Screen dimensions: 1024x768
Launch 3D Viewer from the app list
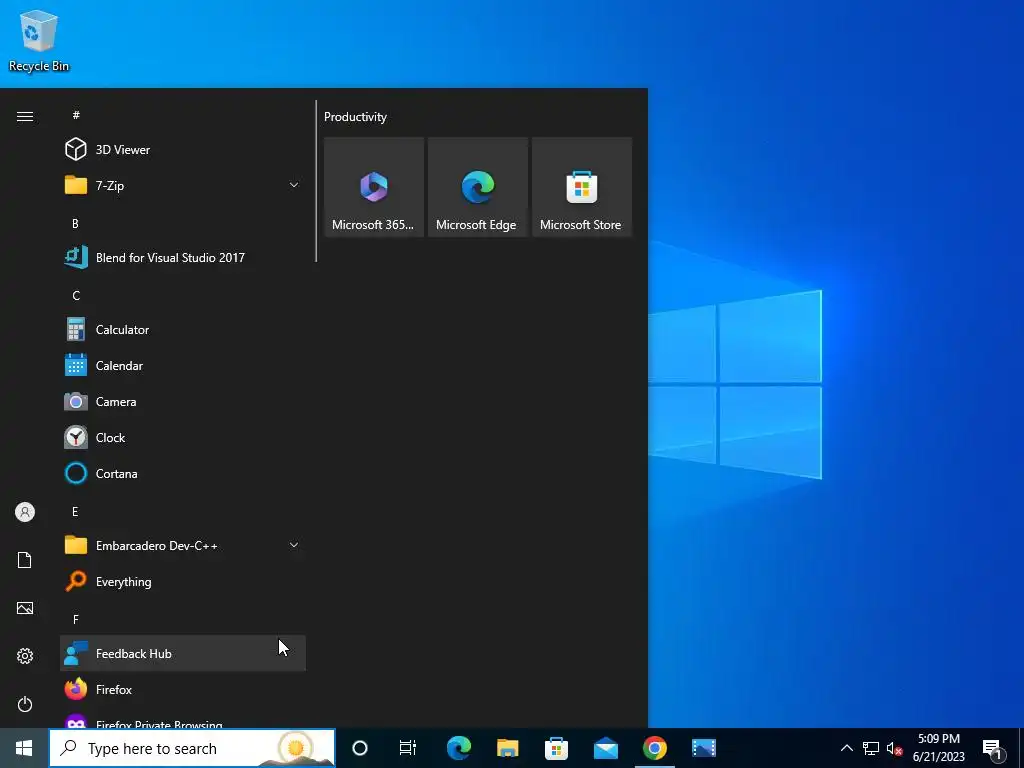[183, 150]
